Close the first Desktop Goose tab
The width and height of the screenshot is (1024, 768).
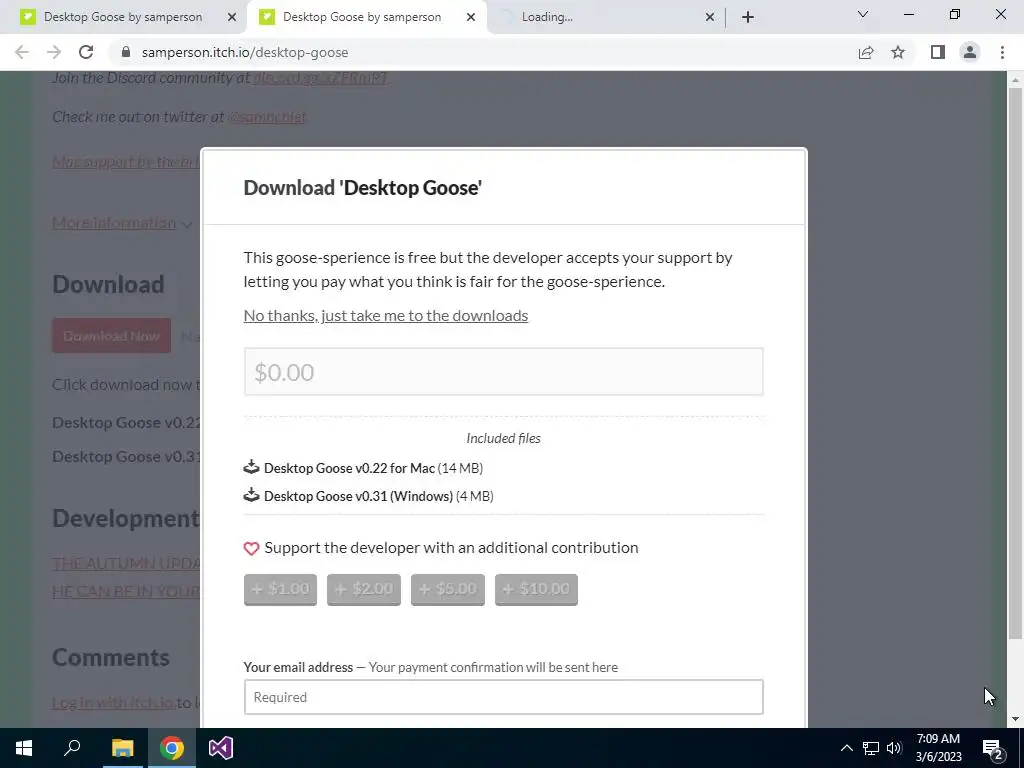231,17
